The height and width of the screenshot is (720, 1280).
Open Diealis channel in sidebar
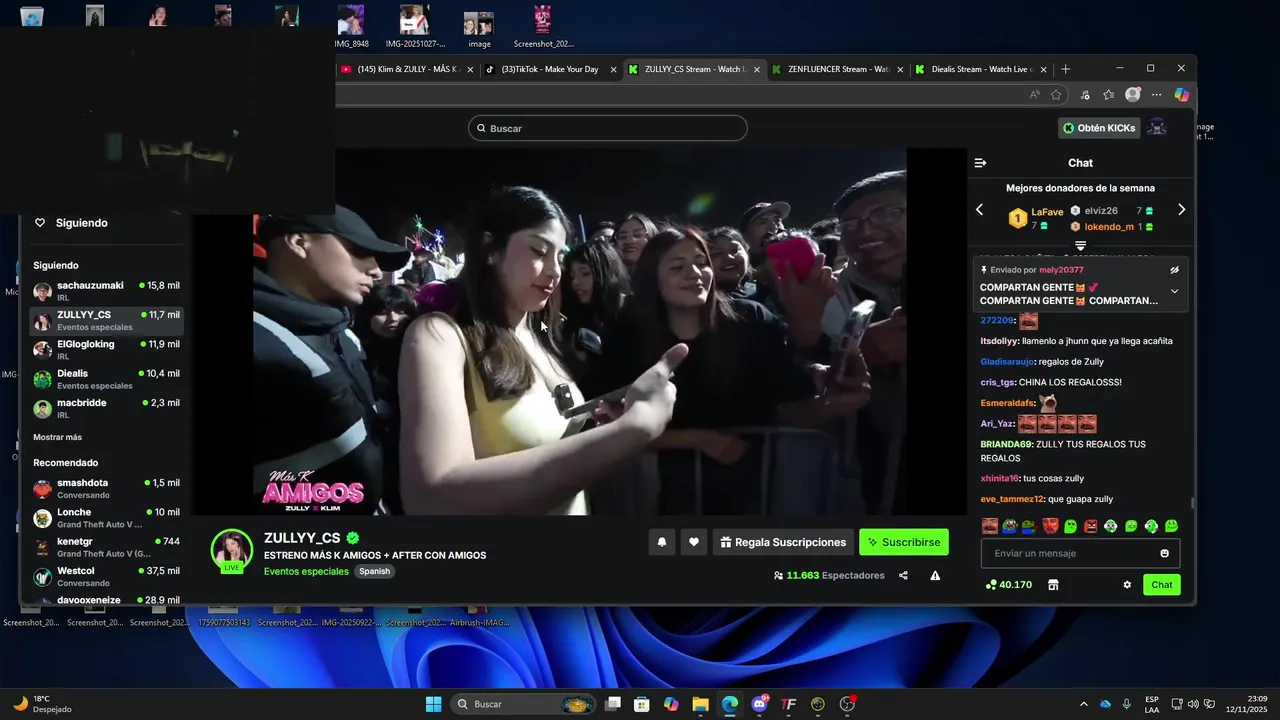click(106, 379)
